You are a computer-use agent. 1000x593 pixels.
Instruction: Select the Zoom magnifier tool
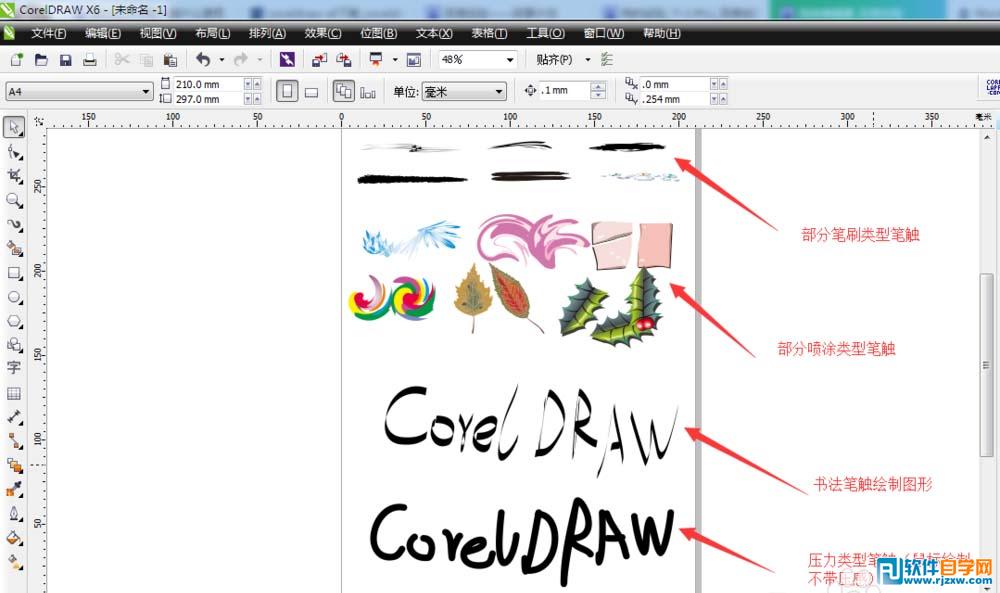coord(14,200)
